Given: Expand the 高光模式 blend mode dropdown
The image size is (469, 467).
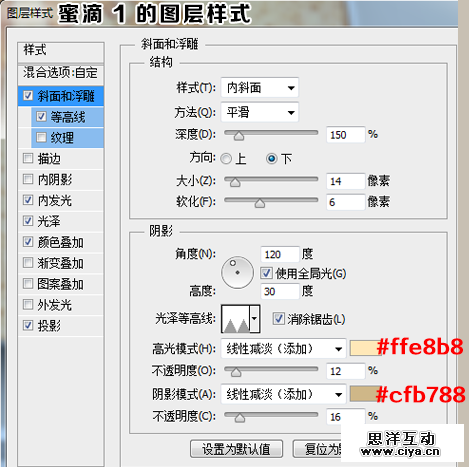Looking at the screenshot, I should 283,349.
